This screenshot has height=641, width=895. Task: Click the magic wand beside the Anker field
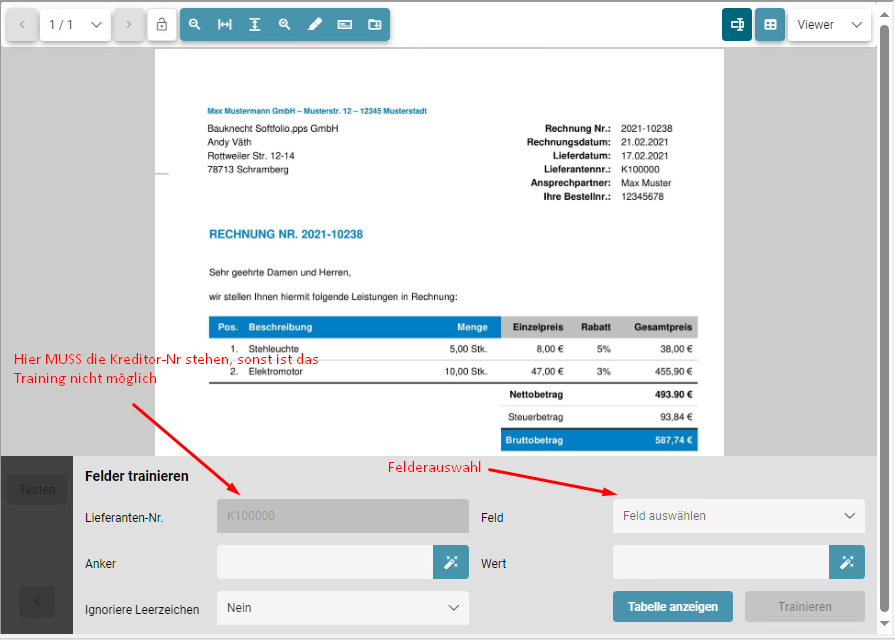451,563
